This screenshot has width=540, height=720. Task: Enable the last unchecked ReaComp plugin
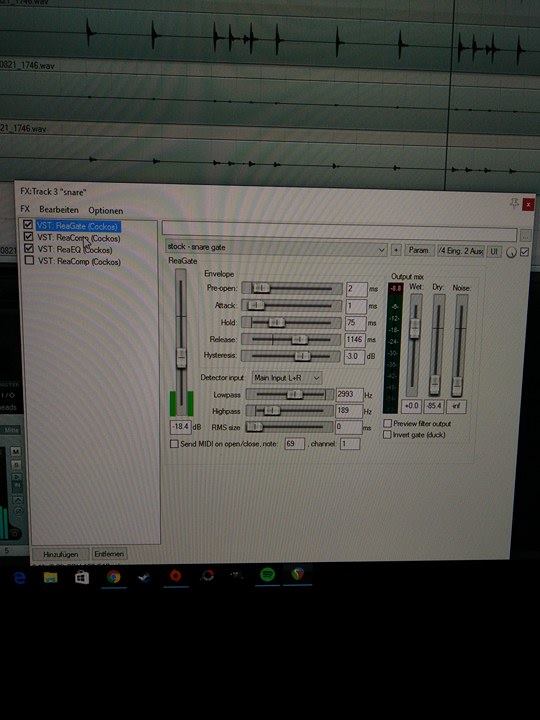[29, 260]
